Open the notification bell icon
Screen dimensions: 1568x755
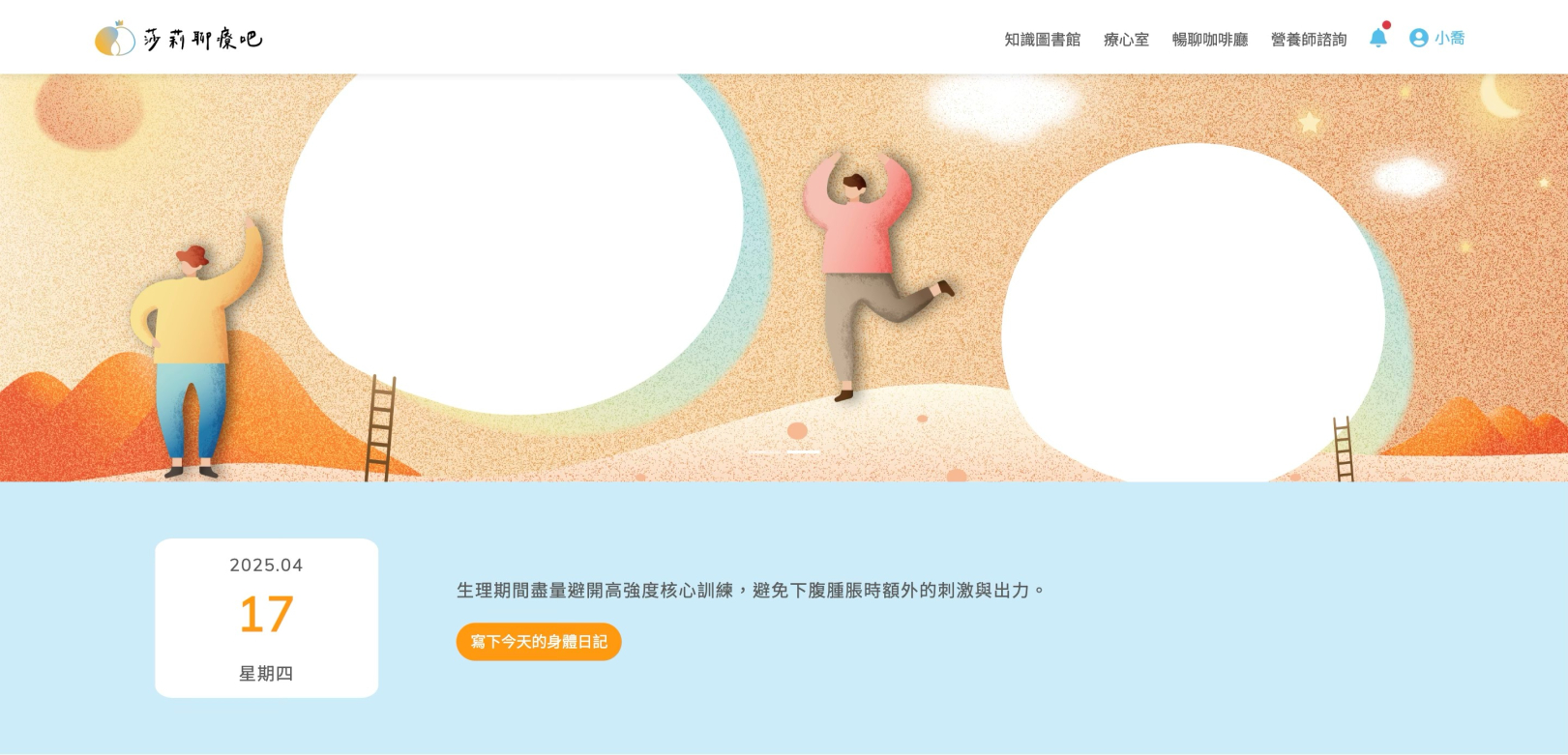(x=1378, y=38)
